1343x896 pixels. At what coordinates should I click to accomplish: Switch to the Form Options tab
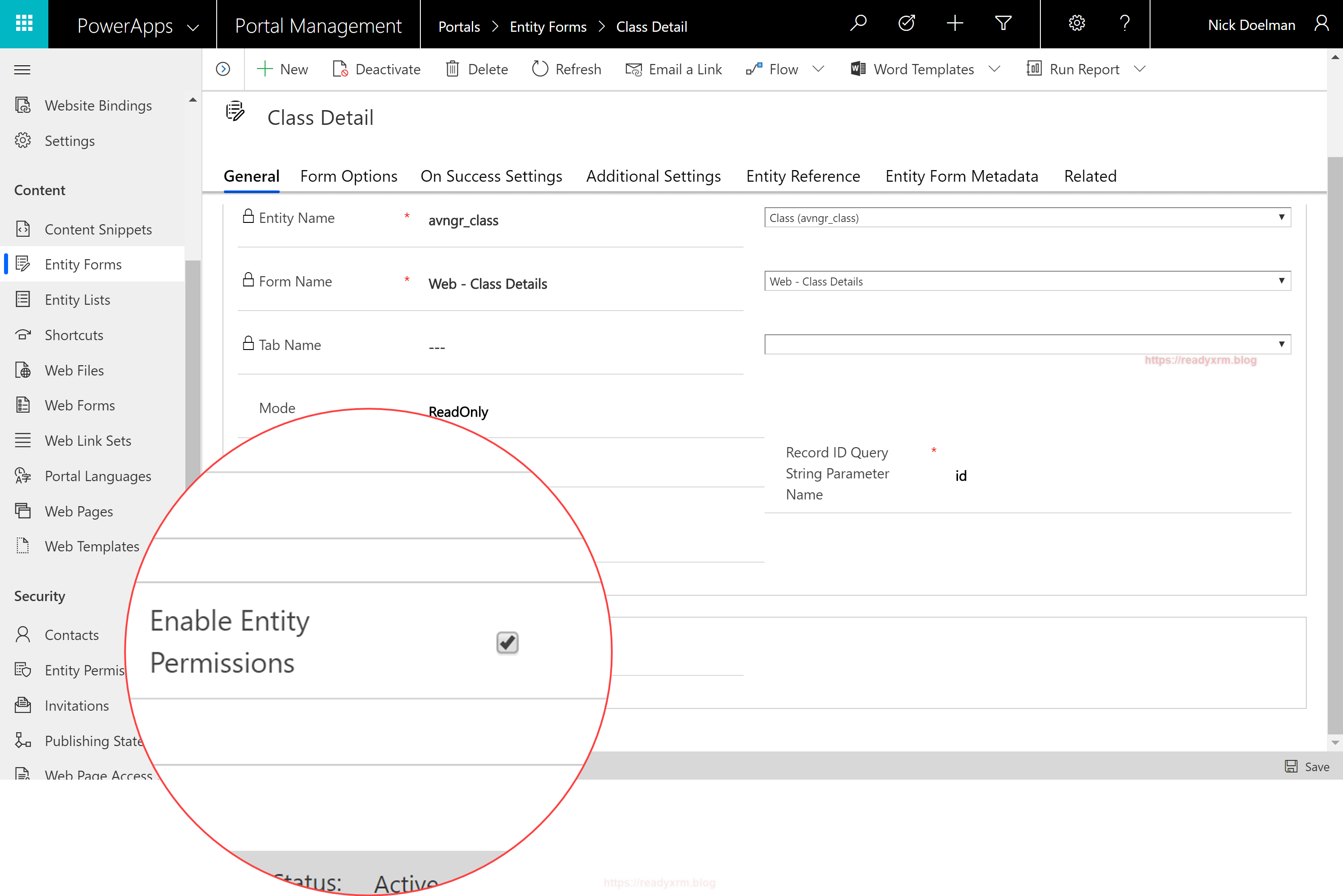(x=349, y=176)
